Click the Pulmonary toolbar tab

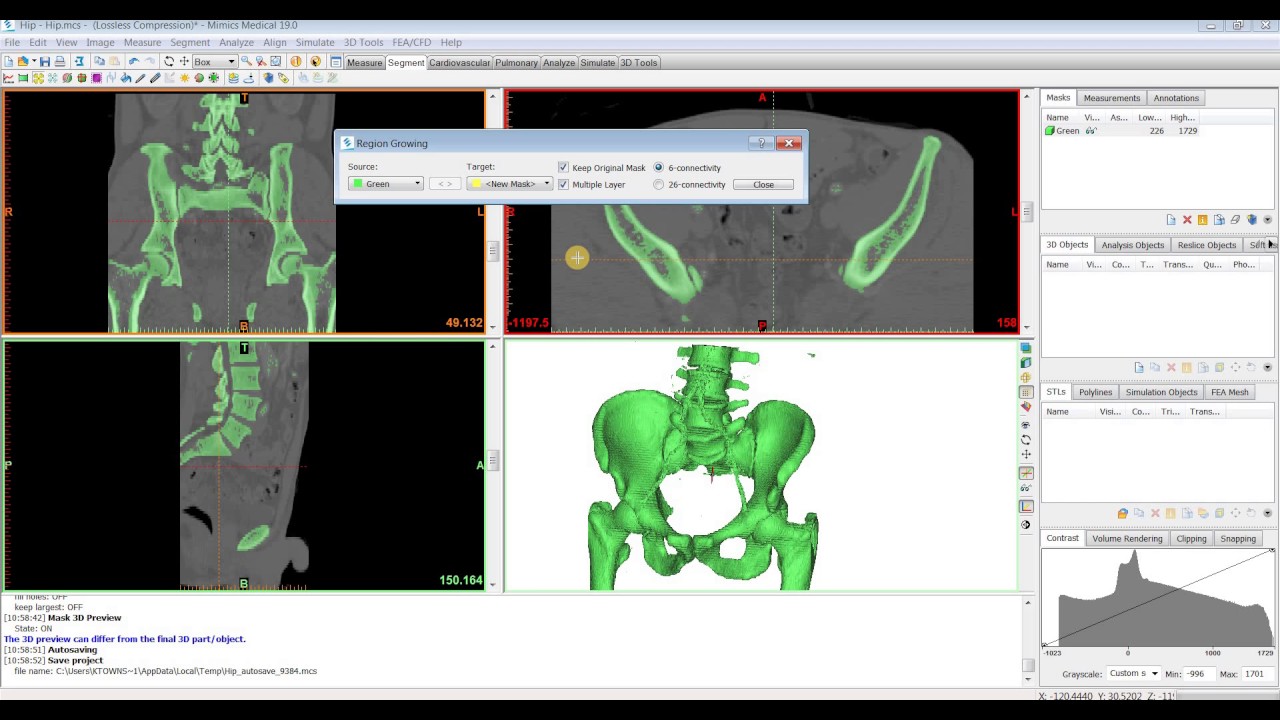click(x=516, y=62)
